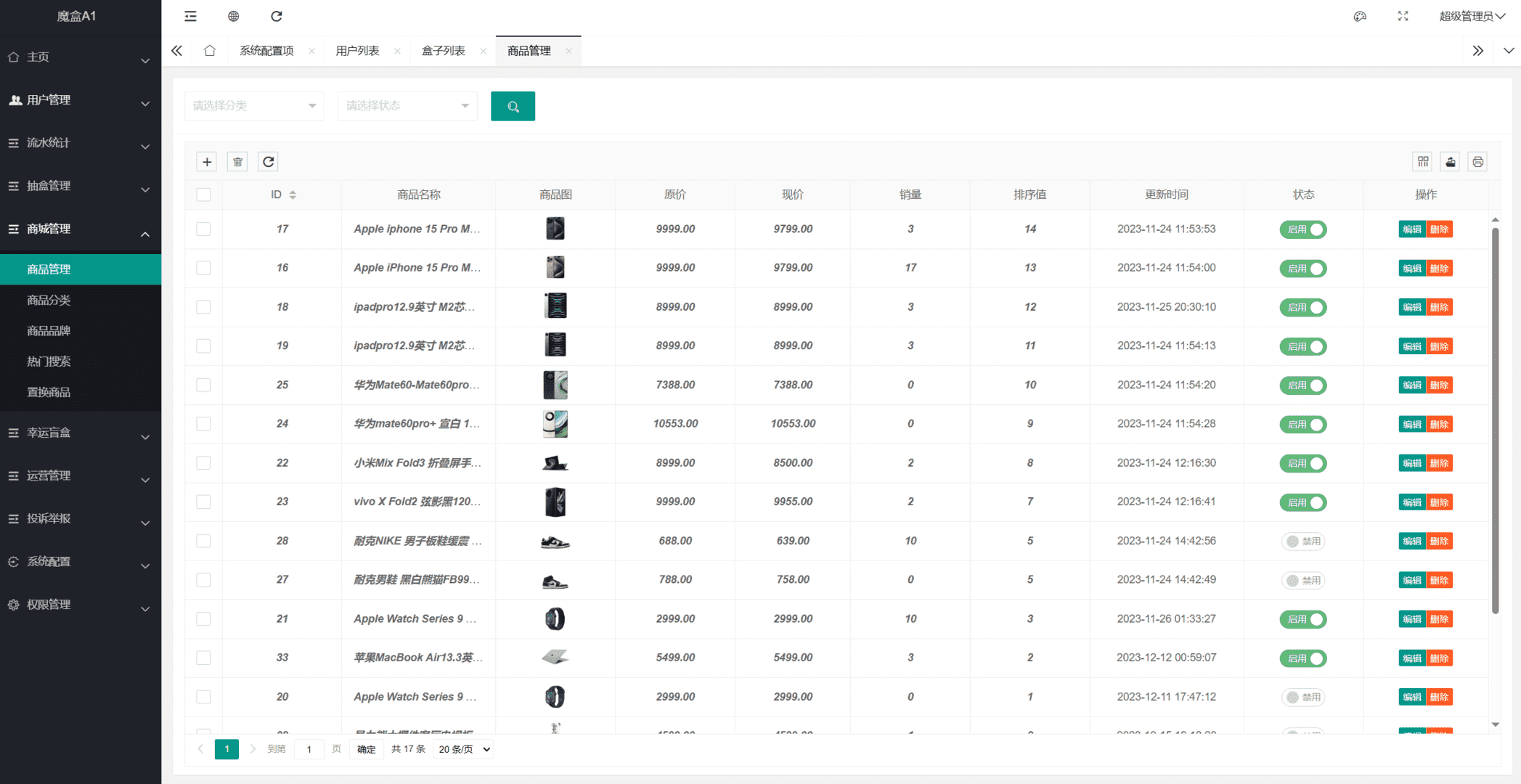Click the green search button
The height and width of the screenshot is (784, 1521).
513,106
